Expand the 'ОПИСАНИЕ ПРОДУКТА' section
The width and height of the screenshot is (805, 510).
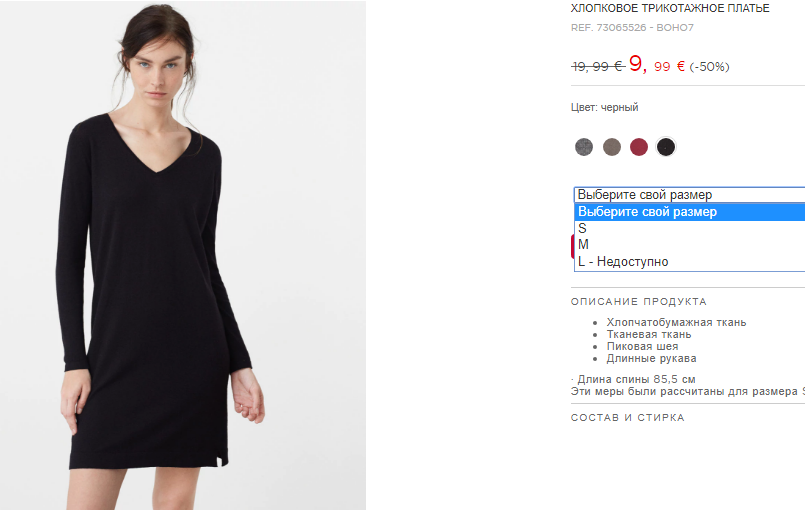(x=639, y=301)
